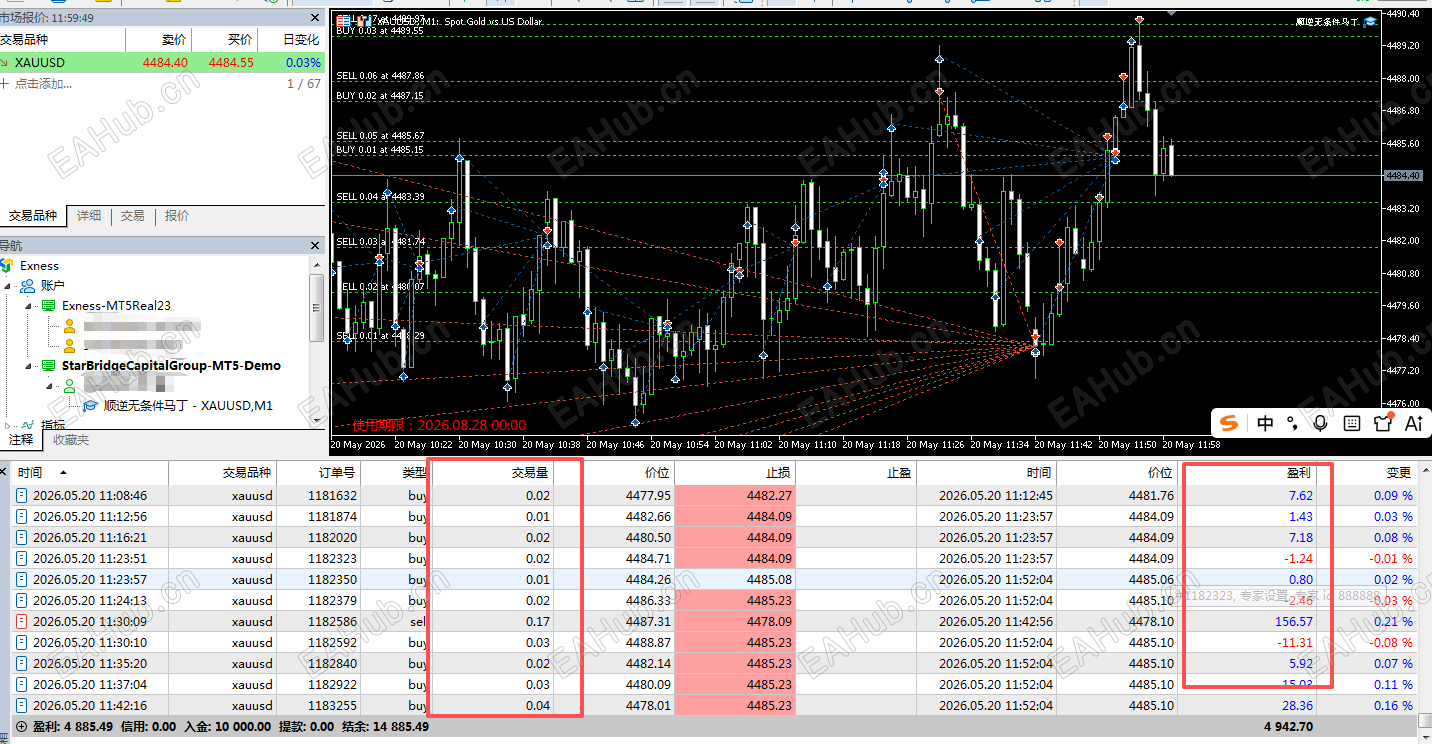This screenshot has width=1432, height=744.
Task: Sort Market Watch by 卖价 column
Action: pos(174,40)
